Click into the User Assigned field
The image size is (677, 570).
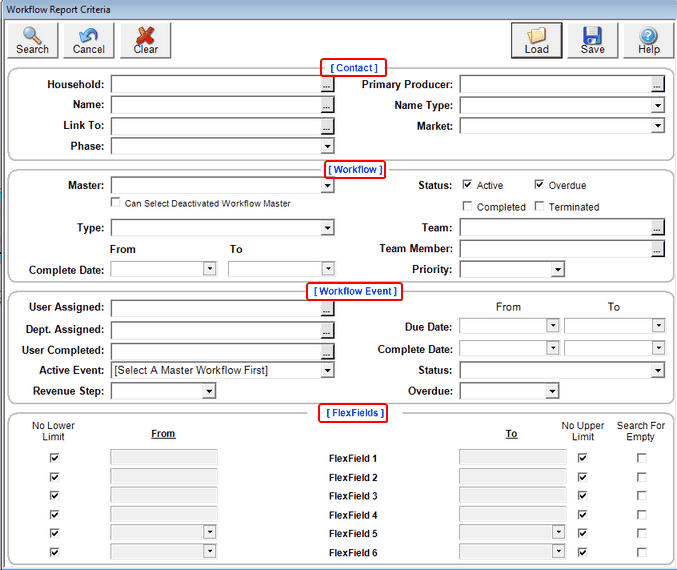click(216, 308)
